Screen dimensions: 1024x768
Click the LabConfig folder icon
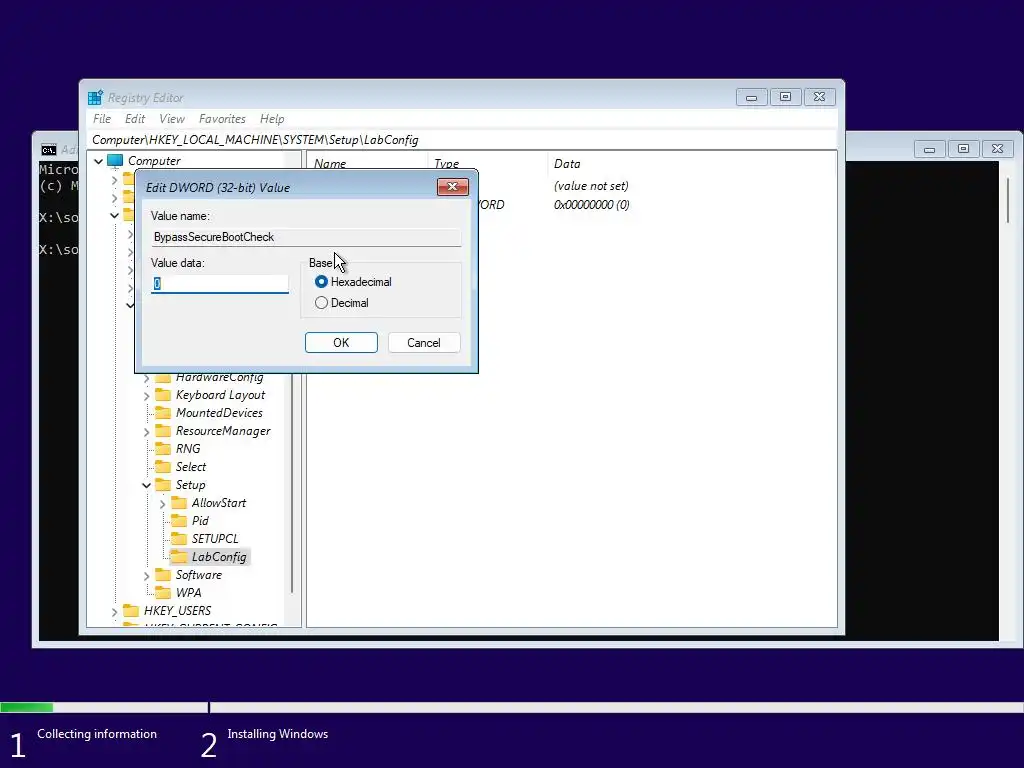coord(179,556)
